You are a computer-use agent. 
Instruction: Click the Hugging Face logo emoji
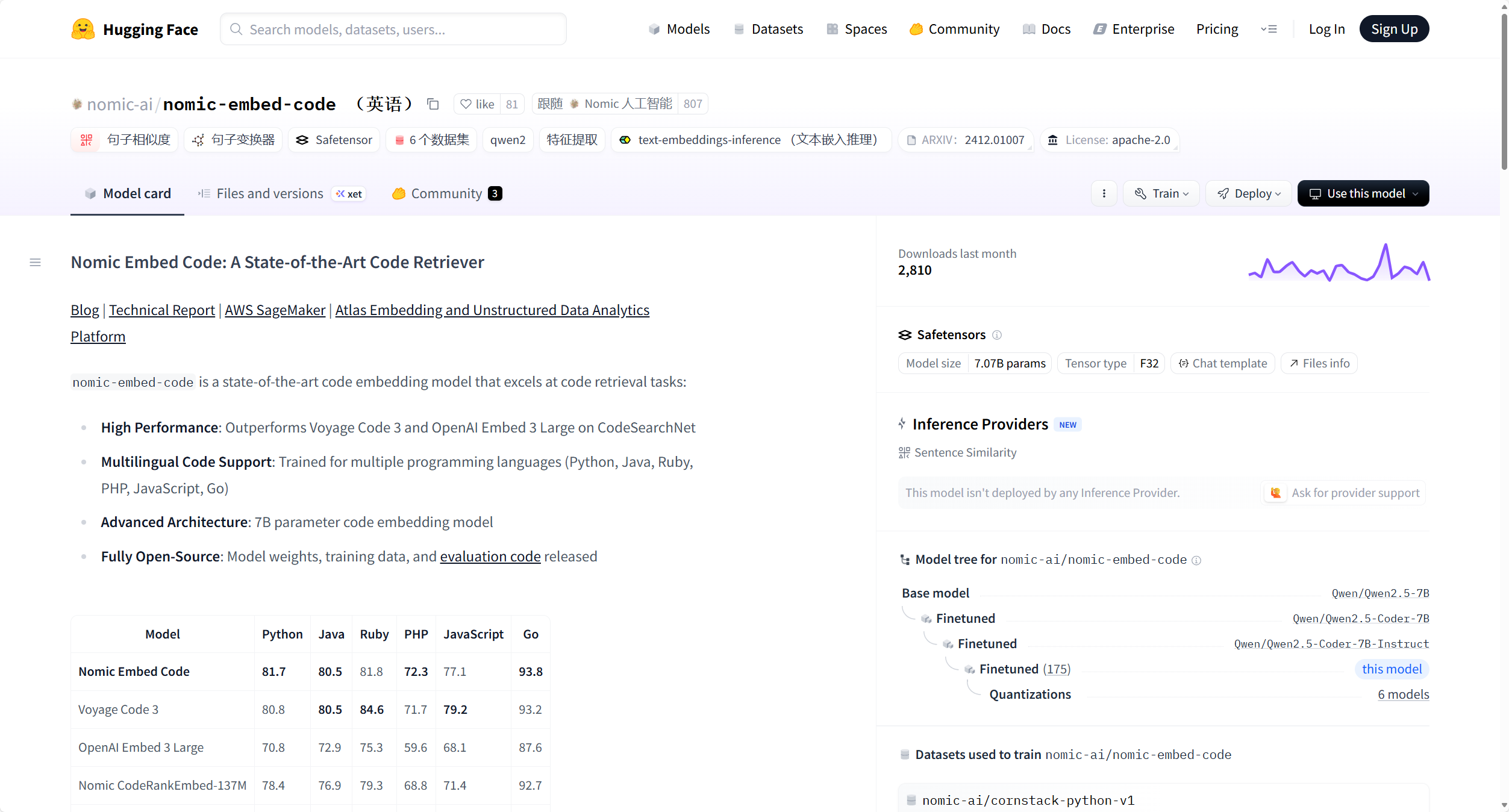(83, 29)
